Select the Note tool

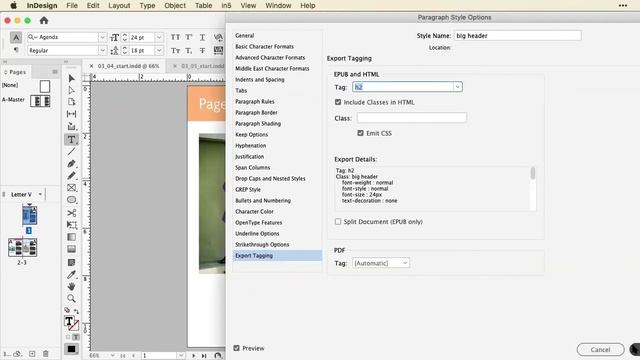(71, 262)
